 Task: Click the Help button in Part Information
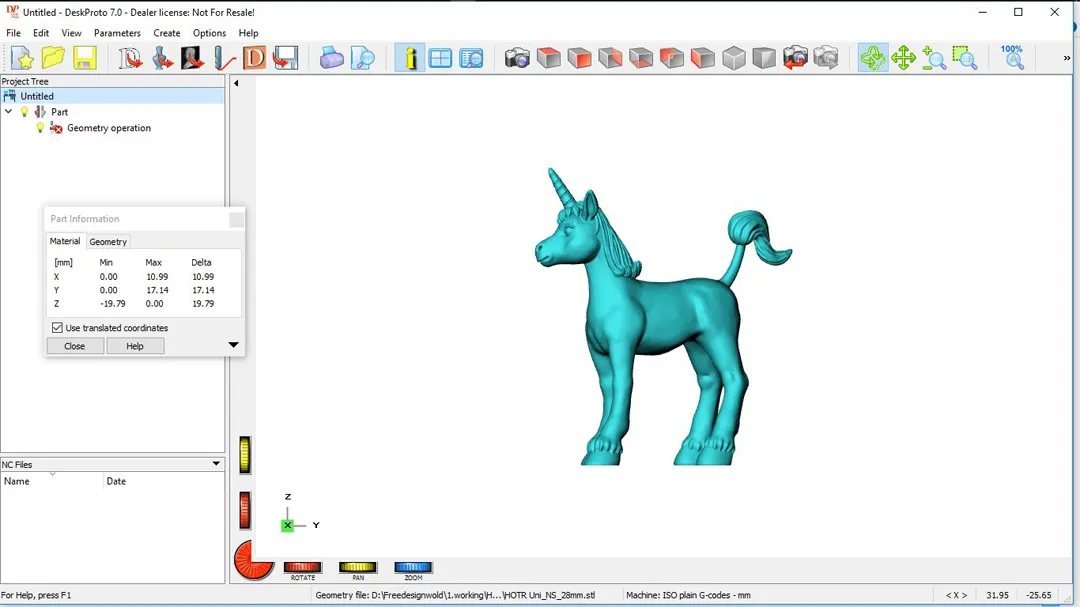135,346
